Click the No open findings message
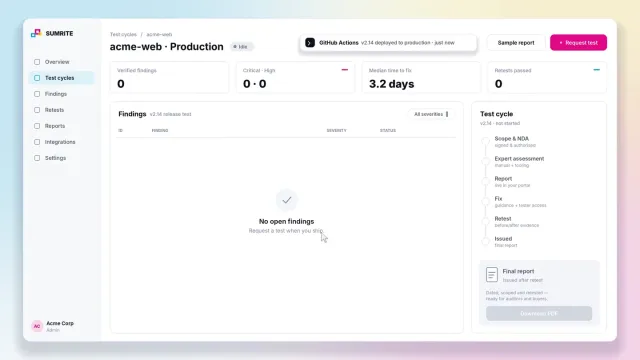Screen dimensions: 640x360 (x=287, y=221)
